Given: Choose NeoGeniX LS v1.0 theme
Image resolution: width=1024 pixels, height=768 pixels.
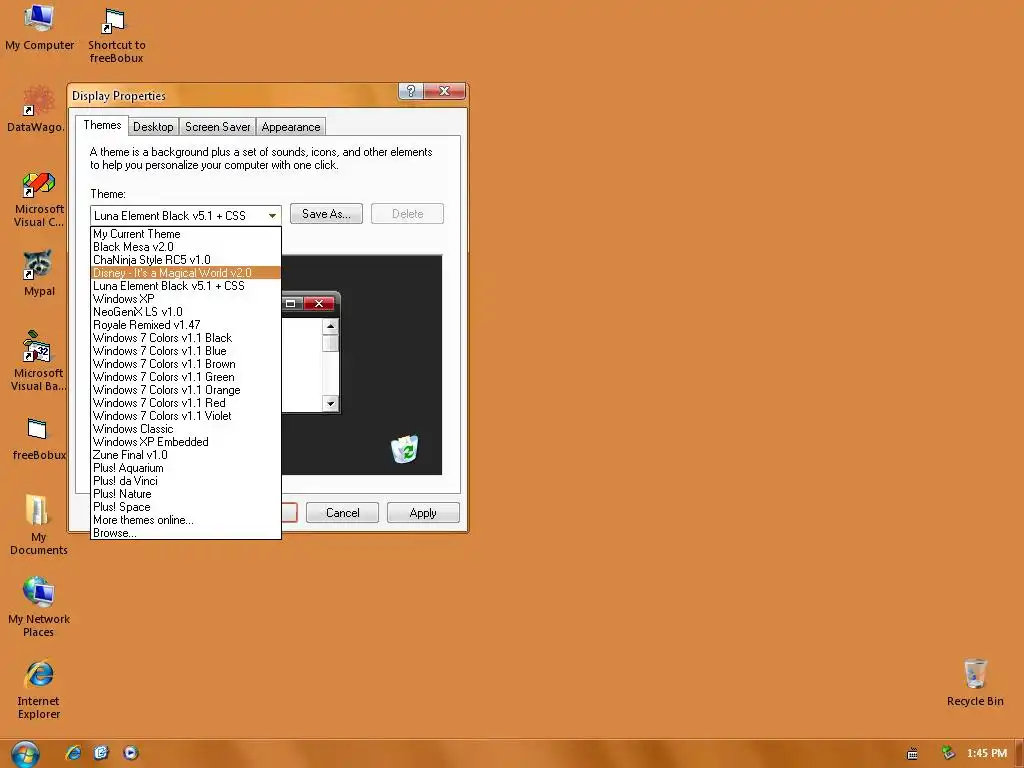Looking at the screenshot, I should [185, 312].
